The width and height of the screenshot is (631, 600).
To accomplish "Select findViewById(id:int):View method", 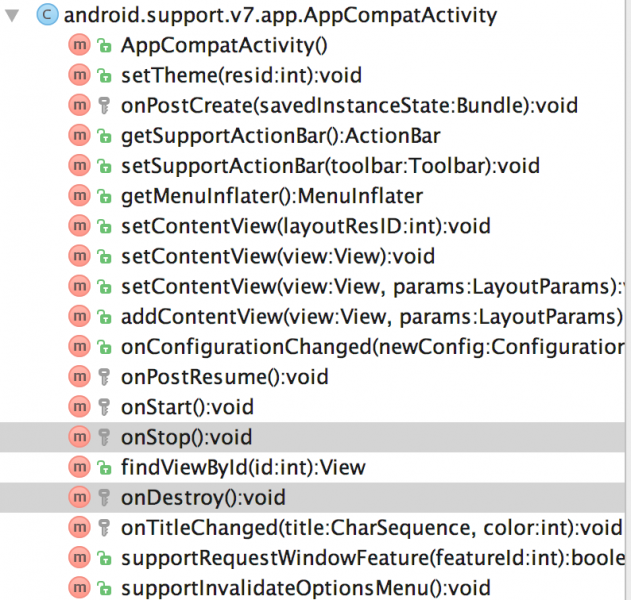I will tap(243, 467).
